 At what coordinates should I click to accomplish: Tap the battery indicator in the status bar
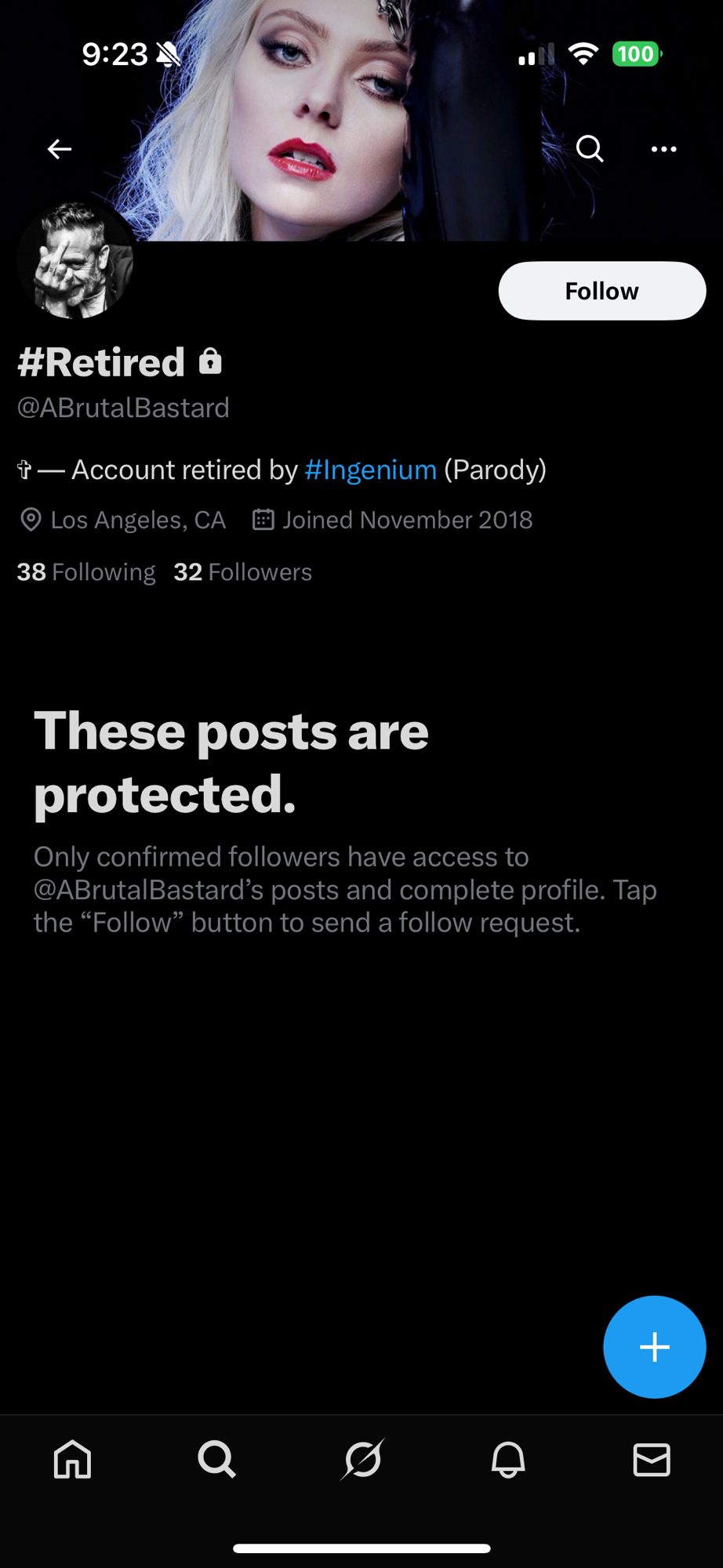click(636, 54)
